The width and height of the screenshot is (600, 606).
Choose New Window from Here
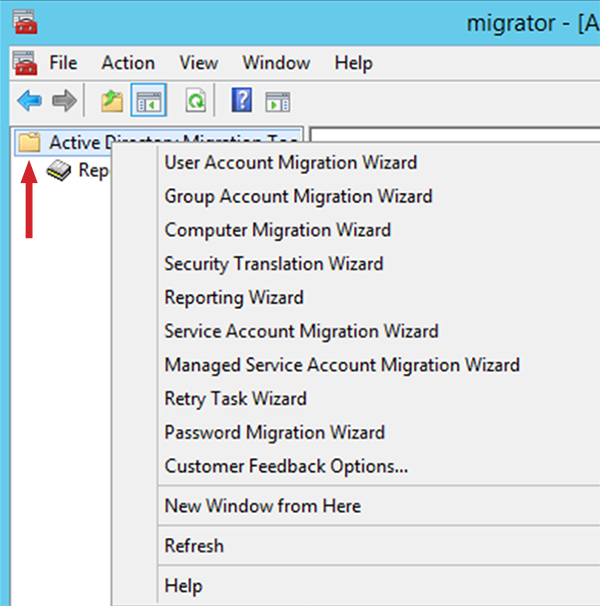coord(262,506)
